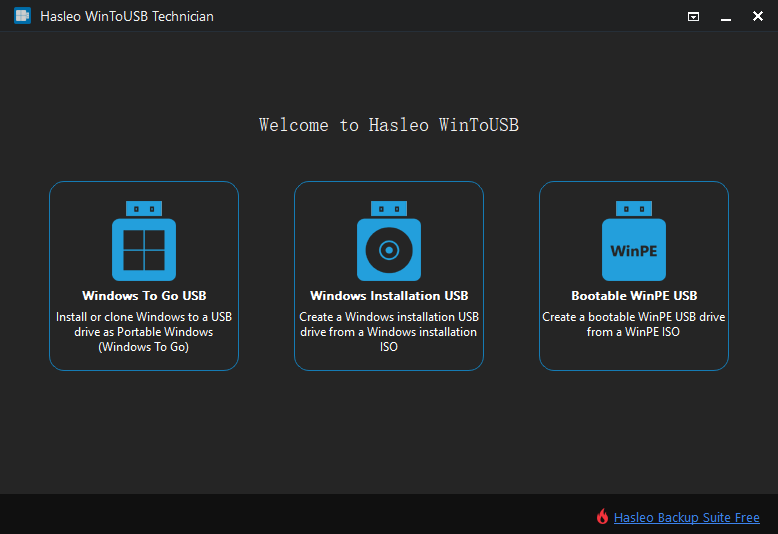Click the USB connector atop the WinPE icon
Screen dimensions: 778x534
tap(634, 208)
